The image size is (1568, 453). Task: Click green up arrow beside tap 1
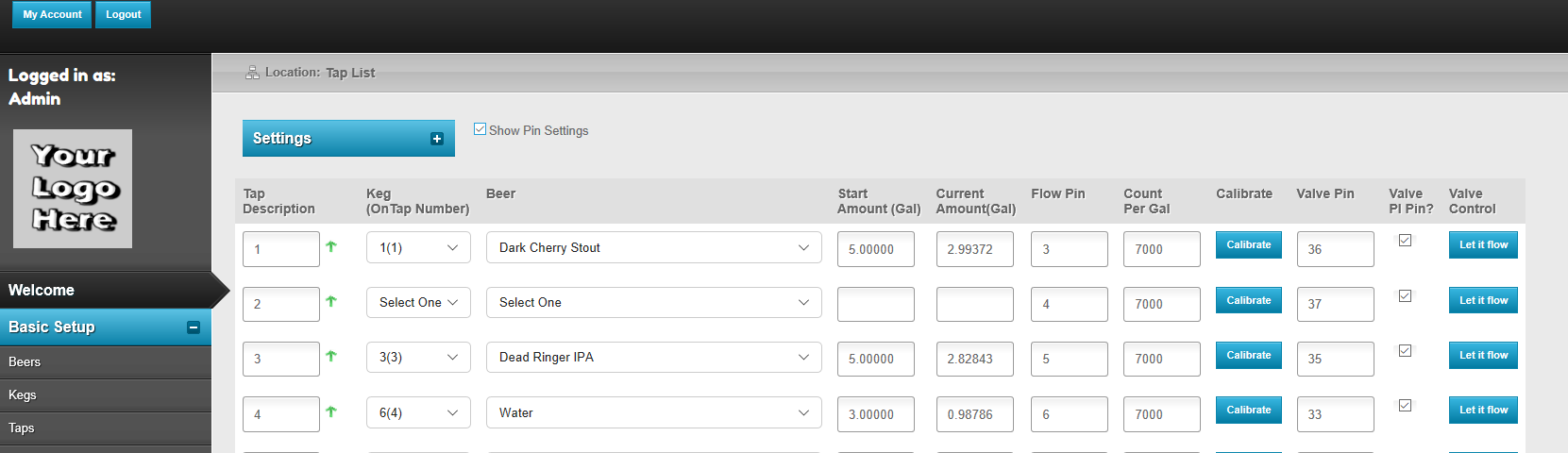click(331, 246)
